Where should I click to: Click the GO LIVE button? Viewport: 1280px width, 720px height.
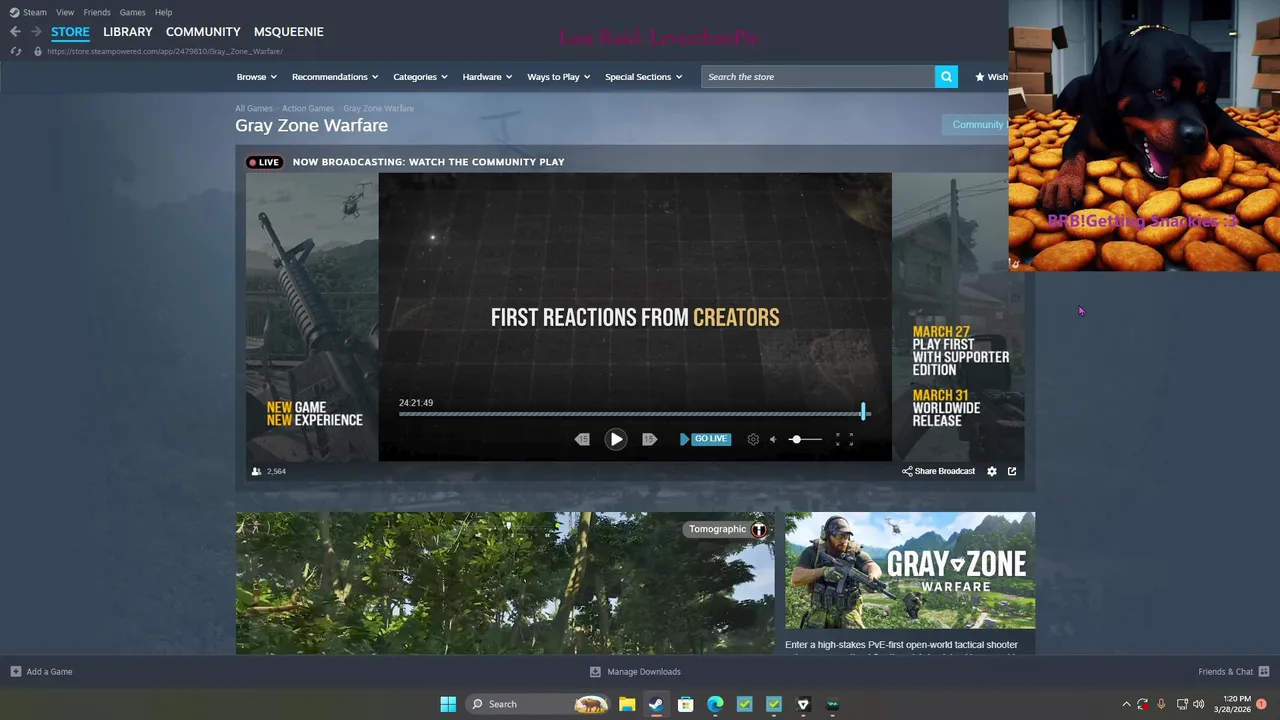point(705,439)
